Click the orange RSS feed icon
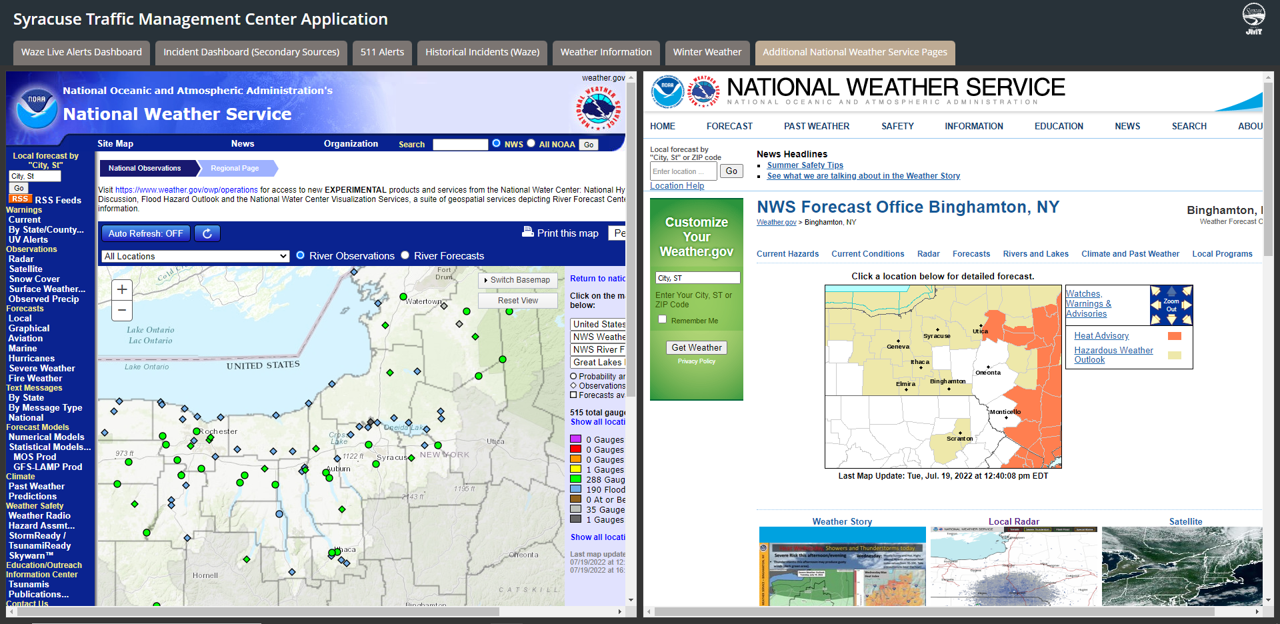This screenshot has width=1280, height=624. [x=20, y=199]
